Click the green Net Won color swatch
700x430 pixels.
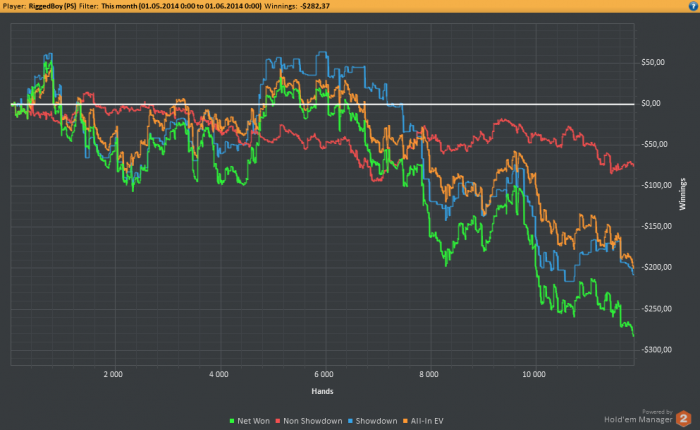point(232,421)
